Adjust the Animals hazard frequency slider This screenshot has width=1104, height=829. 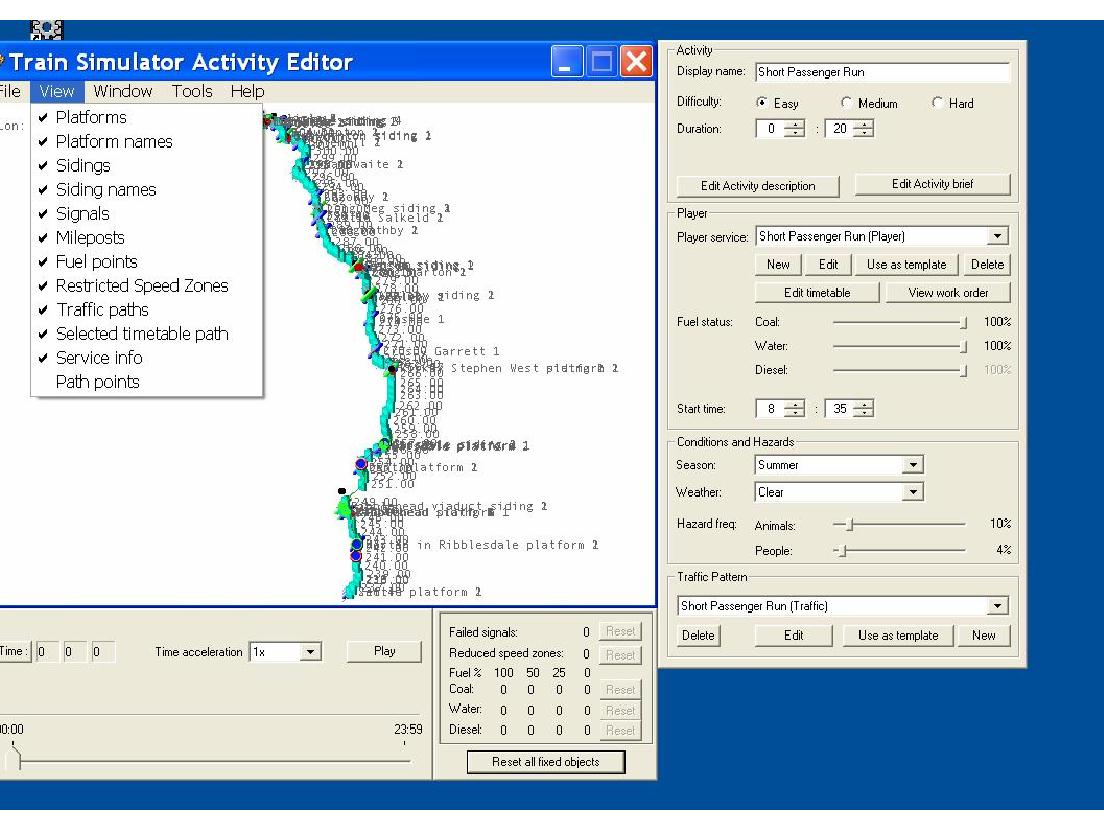[850, 524]
